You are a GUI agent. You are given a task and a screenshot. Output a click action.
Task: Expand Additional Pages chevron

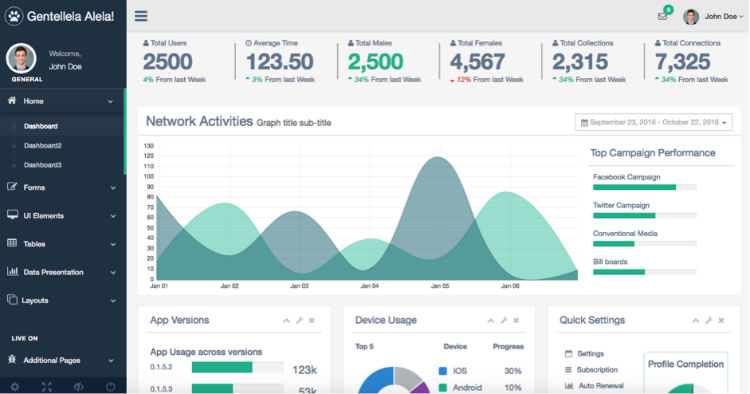(x=111, y=361)
